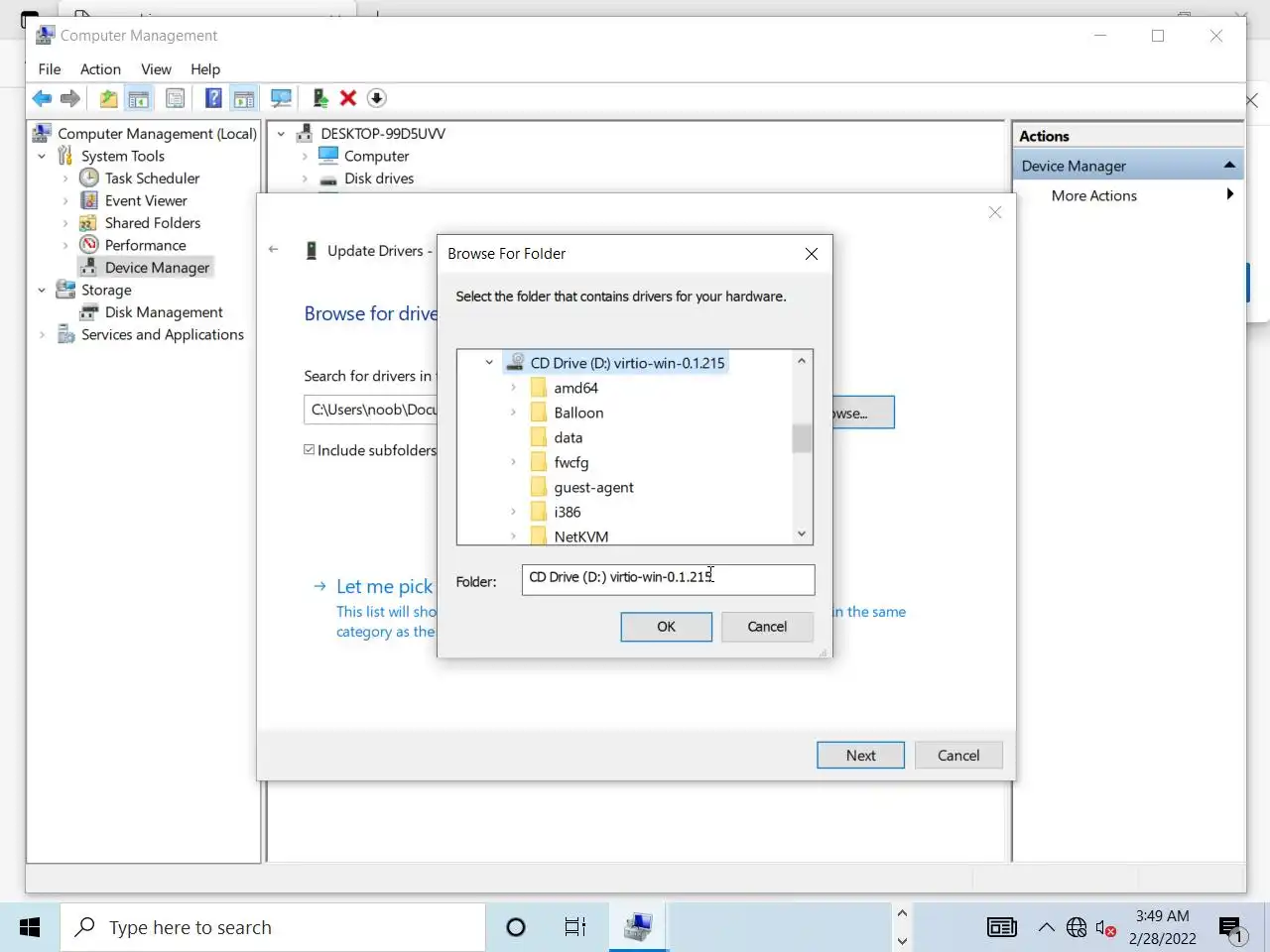Toggle Include subfolders checkbox
The image size is (1270, 952).
click(310, 450)
